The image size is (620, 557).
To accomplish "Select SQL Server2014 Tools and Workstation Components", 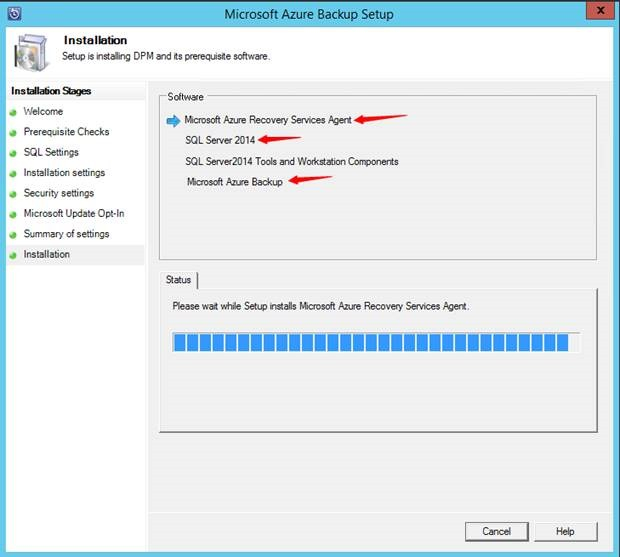I will pos(291,161).
